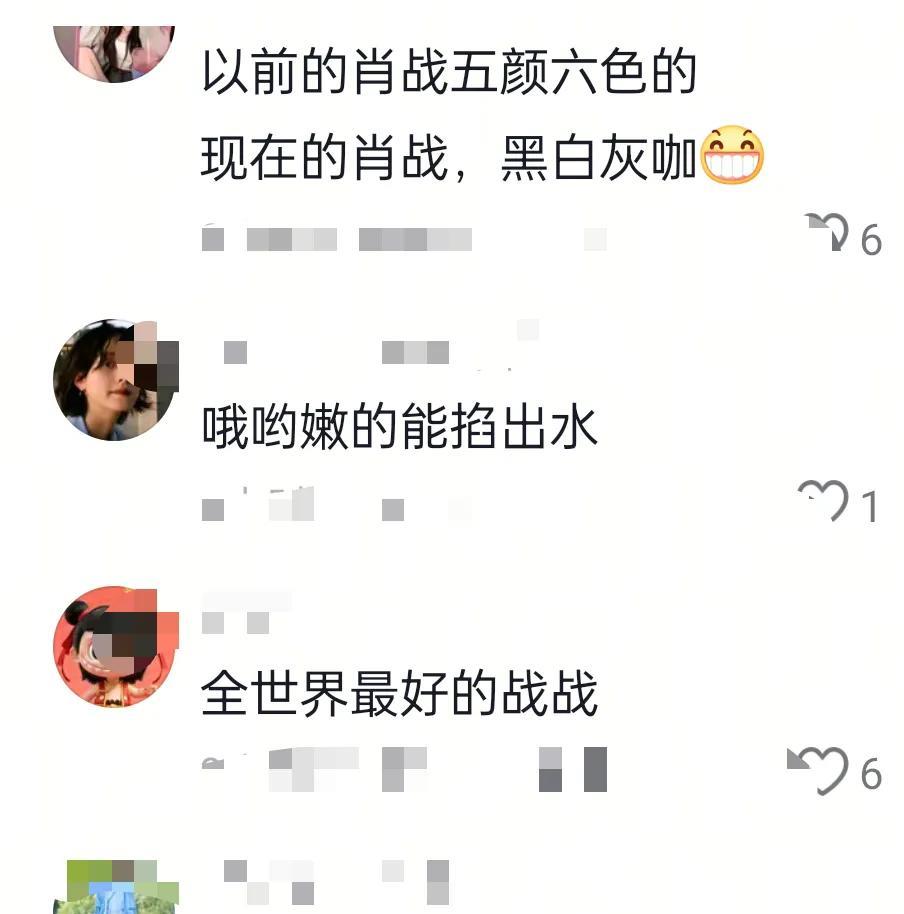Tap the blurred info line under 哦哟嫩的能掐出水

point(337,504)
